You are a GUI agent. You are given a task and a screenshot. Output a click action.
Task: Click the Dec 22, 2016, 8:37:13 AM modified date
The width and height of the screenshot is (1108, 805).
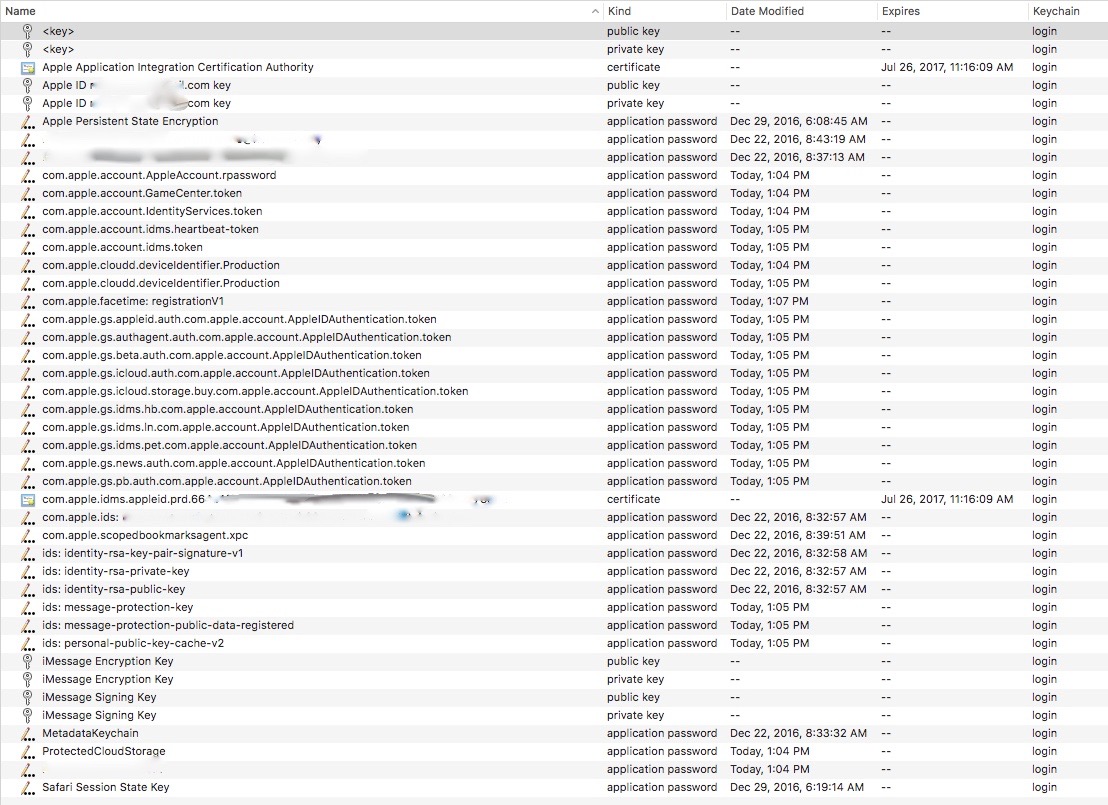797,158
